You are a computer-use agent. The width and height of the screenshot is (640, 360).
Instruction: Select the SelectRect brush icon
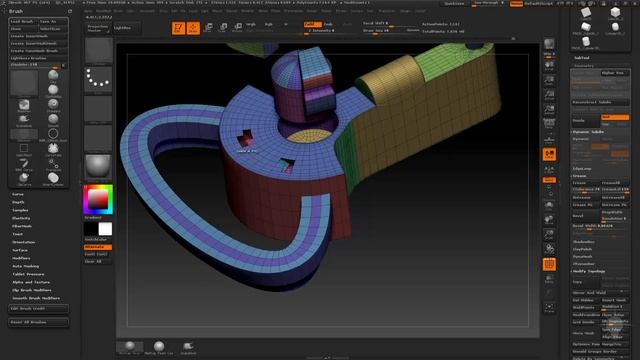click(x=24, y=149)
